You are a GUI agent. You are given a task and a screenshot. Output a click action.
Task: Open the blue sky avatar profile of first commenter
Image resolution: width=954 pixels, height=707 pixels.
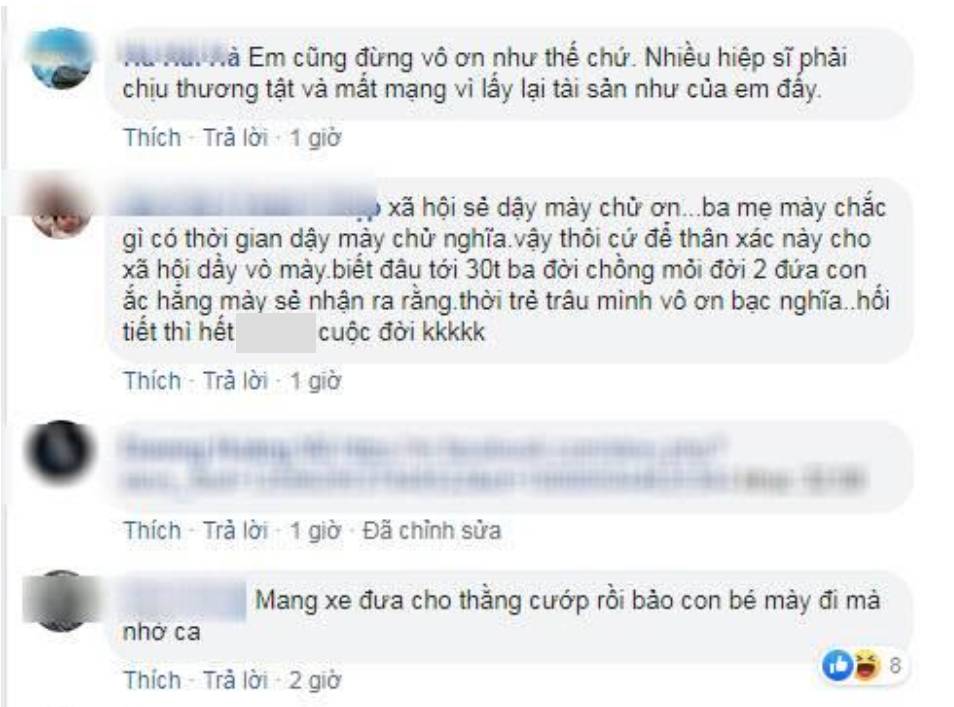click(x=61, y=58)
